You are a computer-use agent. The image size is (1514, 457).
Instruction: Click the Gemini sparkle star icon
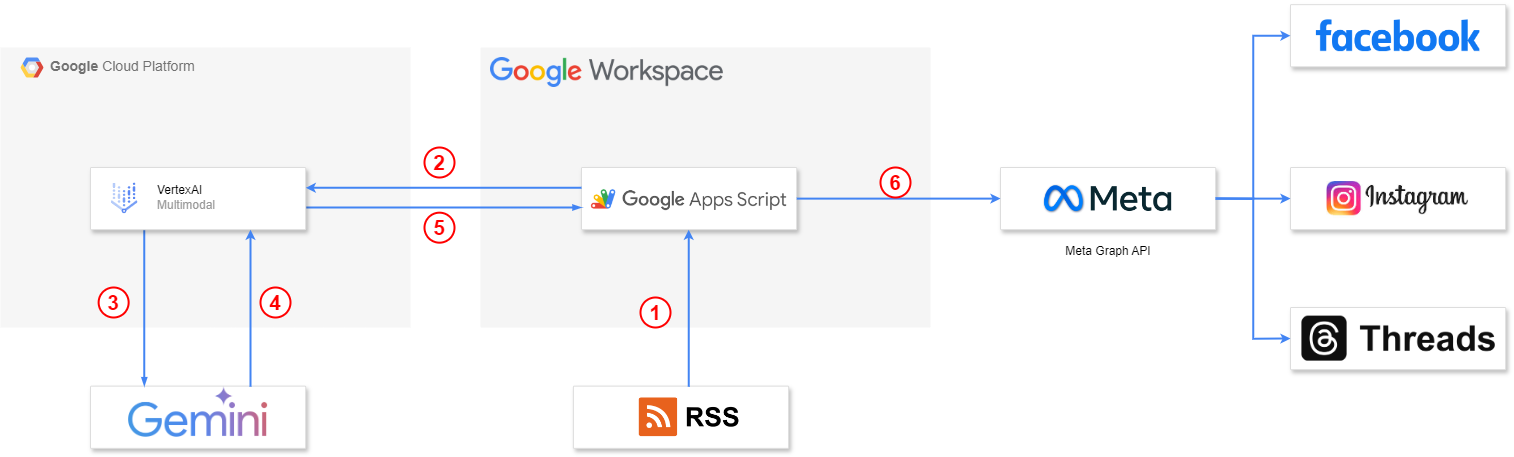pos(223,396)
